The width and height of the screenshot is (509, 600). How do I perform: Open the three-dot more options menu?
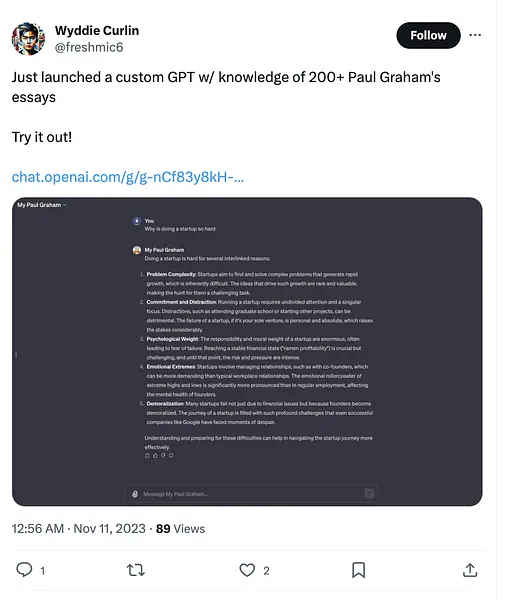coord(475,35)
